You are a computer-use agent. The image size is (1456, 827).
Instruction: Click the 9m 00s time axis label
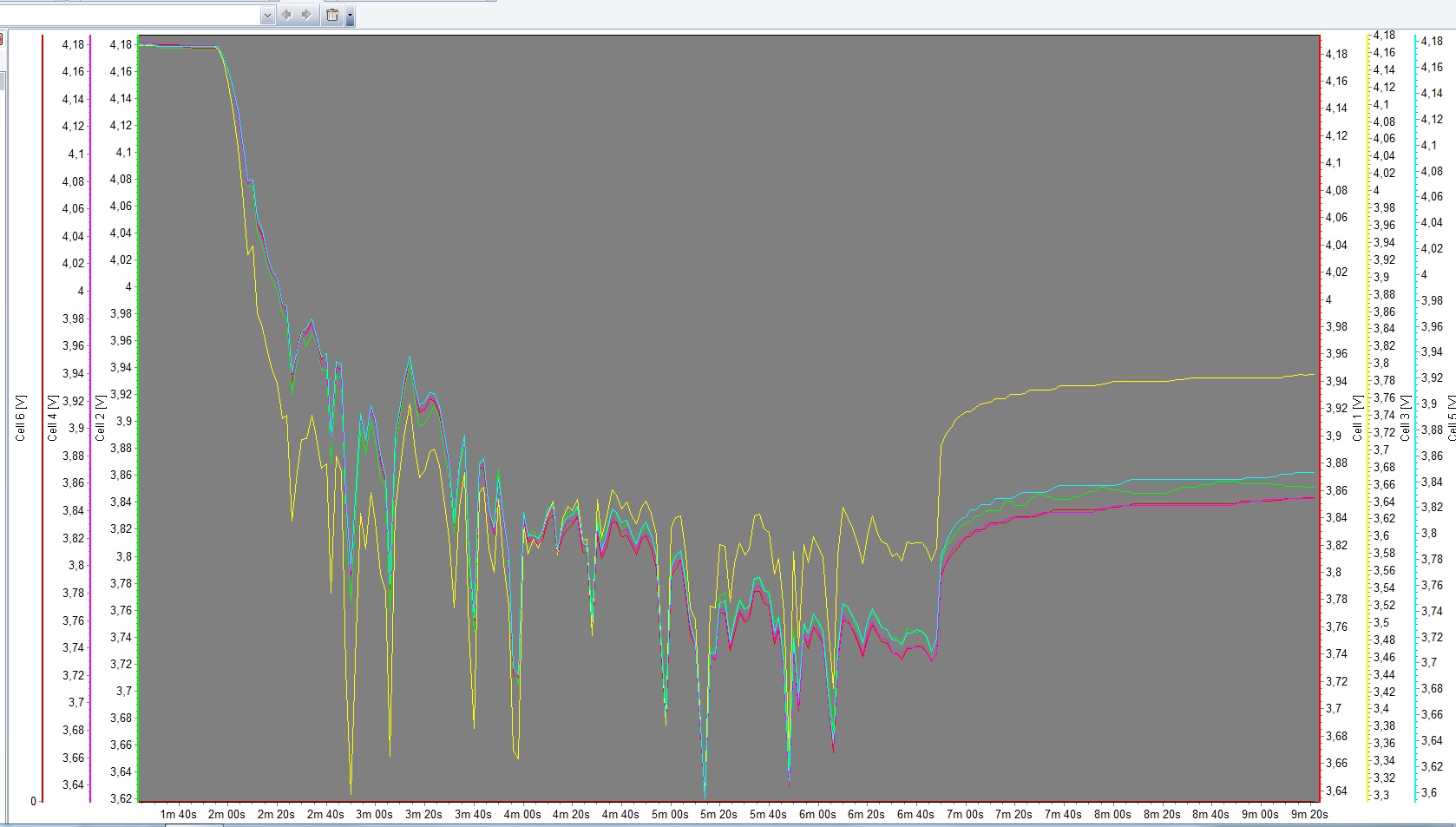pos(1260,814)
